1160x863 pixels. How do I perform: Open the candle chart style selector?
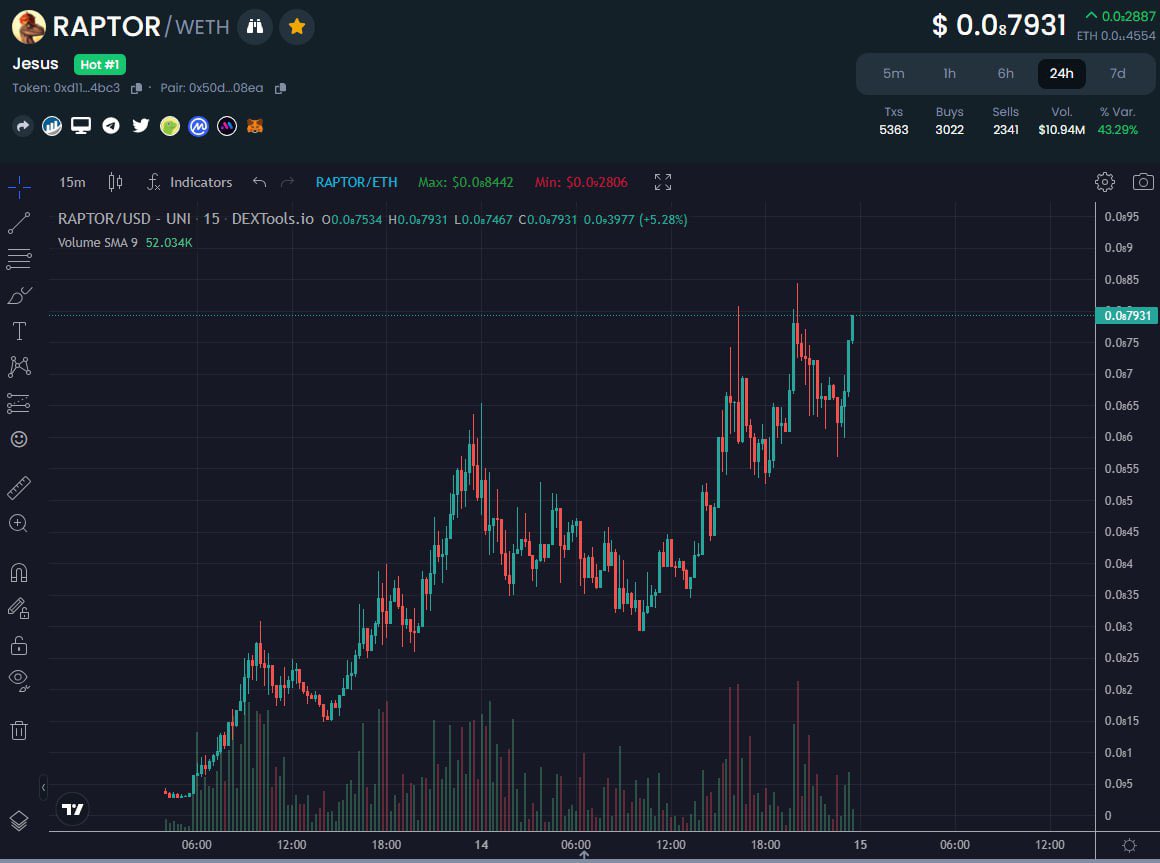(115, 182)
